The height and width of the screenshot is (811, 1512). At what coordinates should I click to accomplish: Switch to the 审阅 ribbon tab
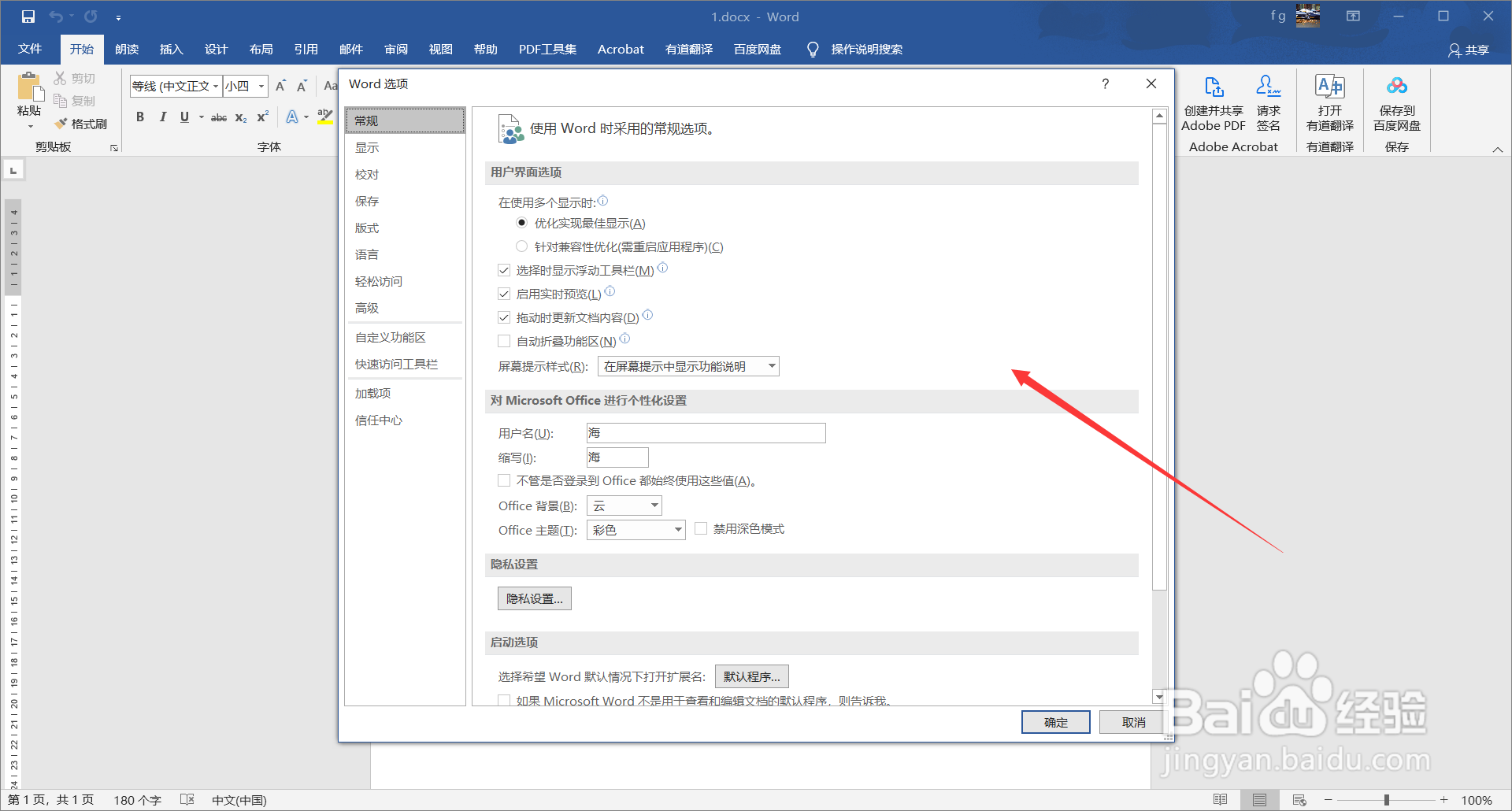click(x=396, y=49)
